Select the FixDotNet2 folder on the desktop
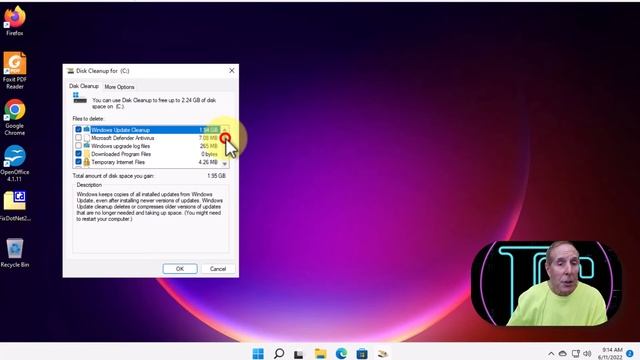The image size is (640, 360). pyautogui.click(x=15, y=206)
